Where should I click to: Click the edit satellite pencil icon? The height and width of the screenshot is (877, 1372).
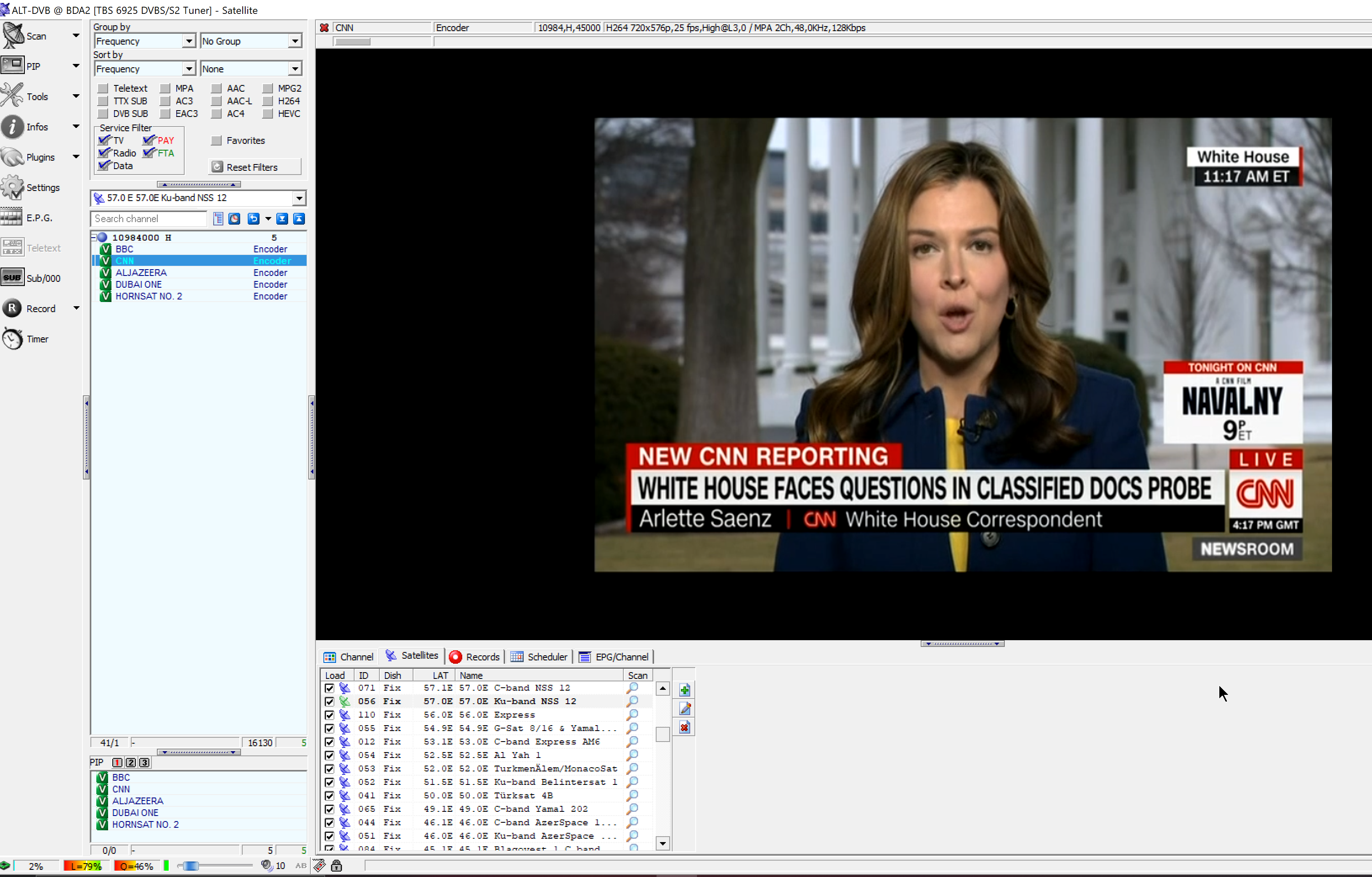[x=685, y=708]
